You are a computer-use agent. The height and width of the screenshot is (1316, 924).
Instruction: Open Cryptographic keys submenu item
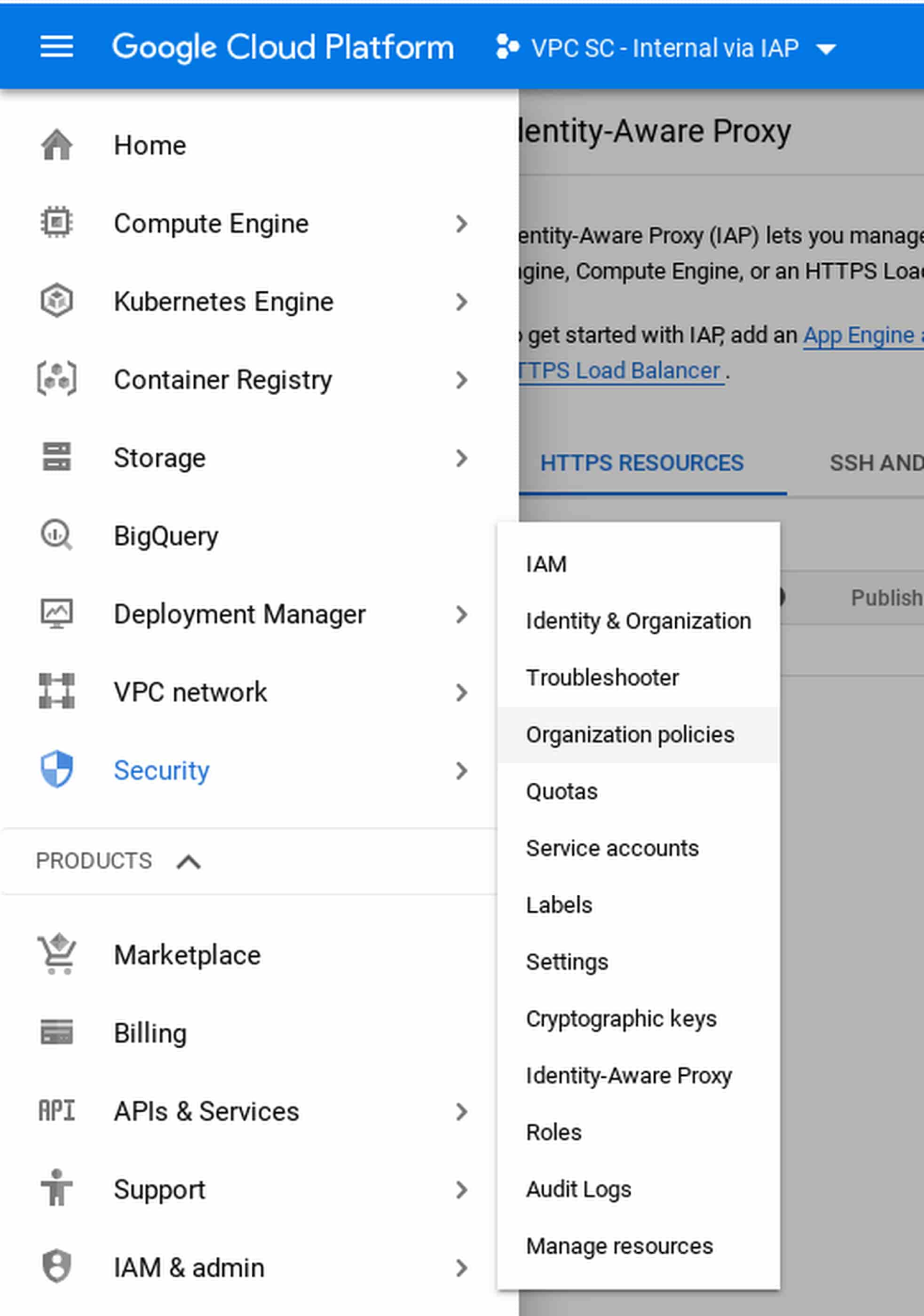click(638, 1019)
